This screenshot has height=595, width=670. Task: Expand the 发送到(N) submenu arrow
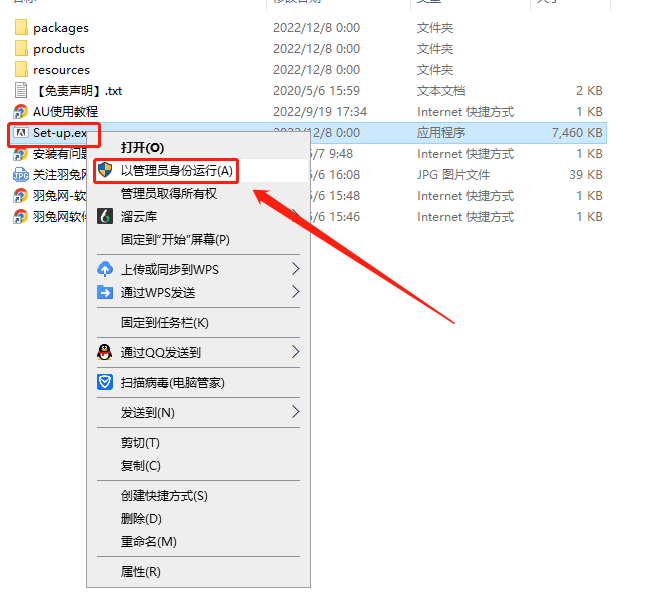(295, 412)
